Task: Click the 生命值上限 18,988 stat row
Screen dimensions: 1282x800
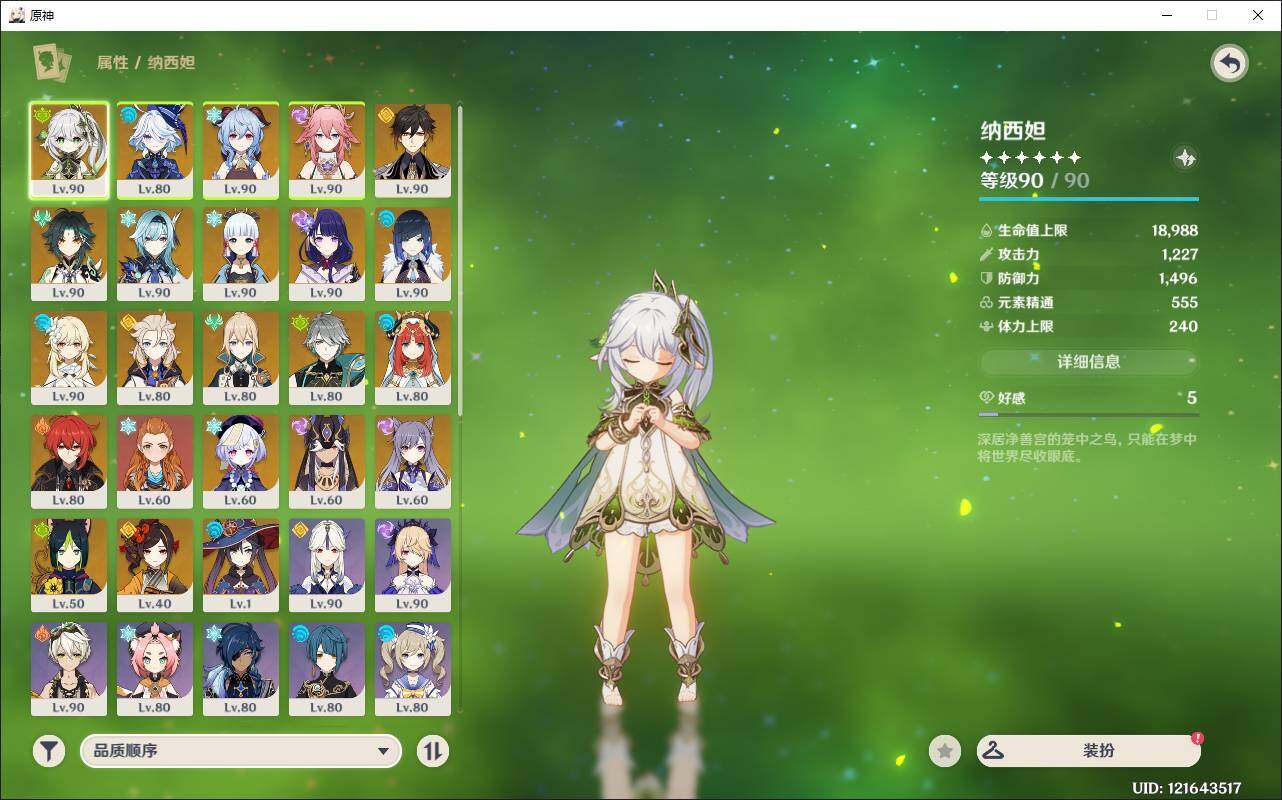Action: point(1088,230)
